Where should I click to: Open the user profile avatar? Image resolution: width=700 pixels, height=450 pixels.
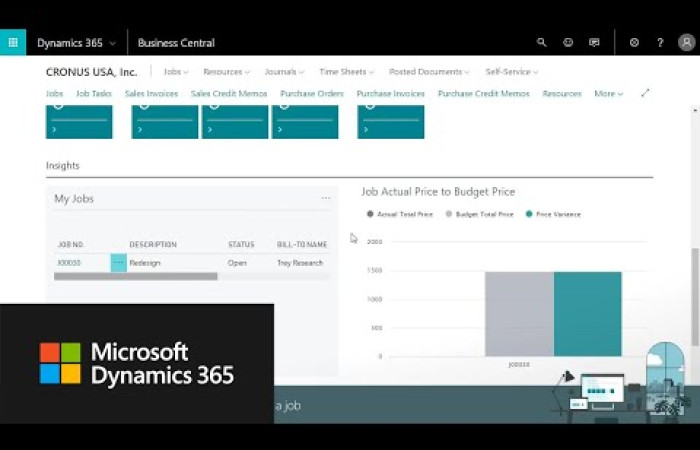point(686,43)
